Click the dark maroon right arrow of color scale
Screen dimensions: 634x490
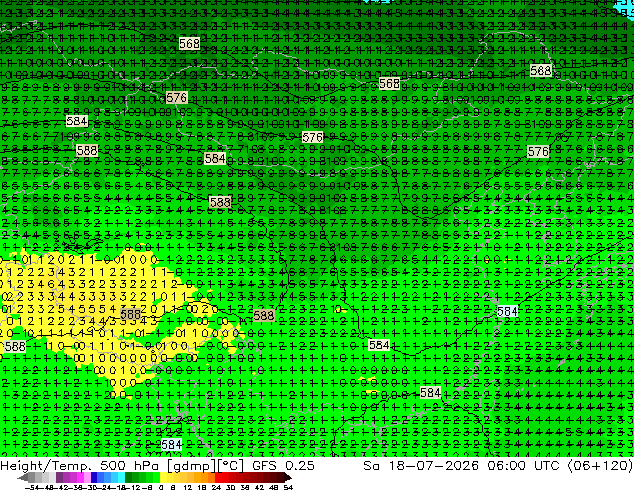point(288,477)
